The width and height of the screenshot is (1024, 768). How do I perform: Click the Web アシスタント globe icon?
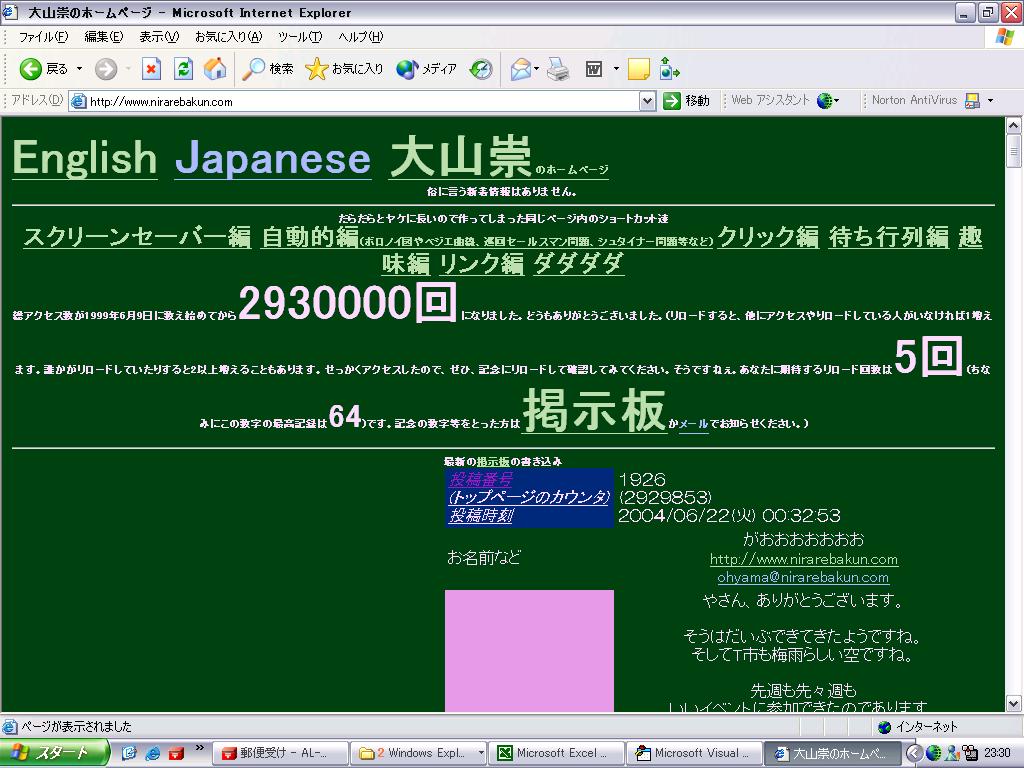(x=825, y=101)
